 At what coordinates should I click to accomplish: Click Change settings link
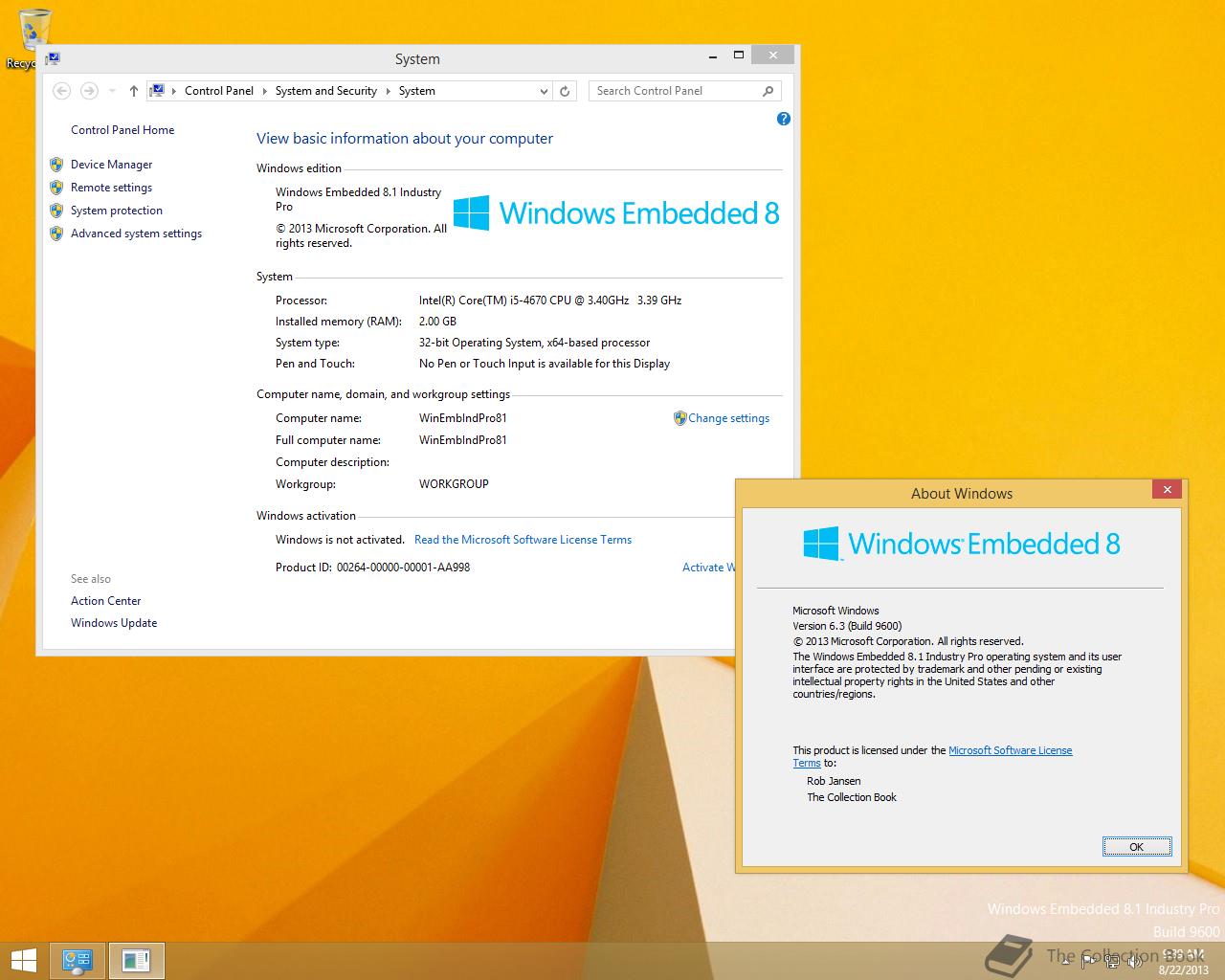click(728, 418)
